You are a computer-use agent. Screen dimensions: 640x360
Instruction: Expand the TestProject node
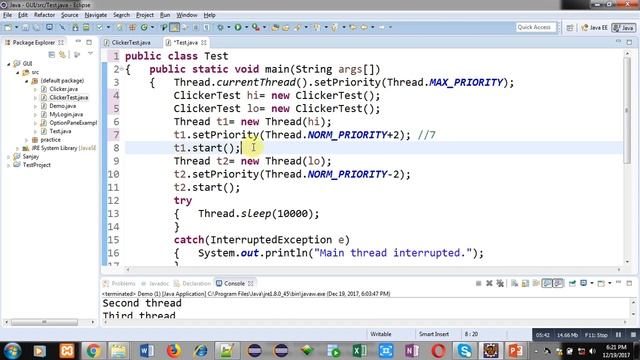9,165
